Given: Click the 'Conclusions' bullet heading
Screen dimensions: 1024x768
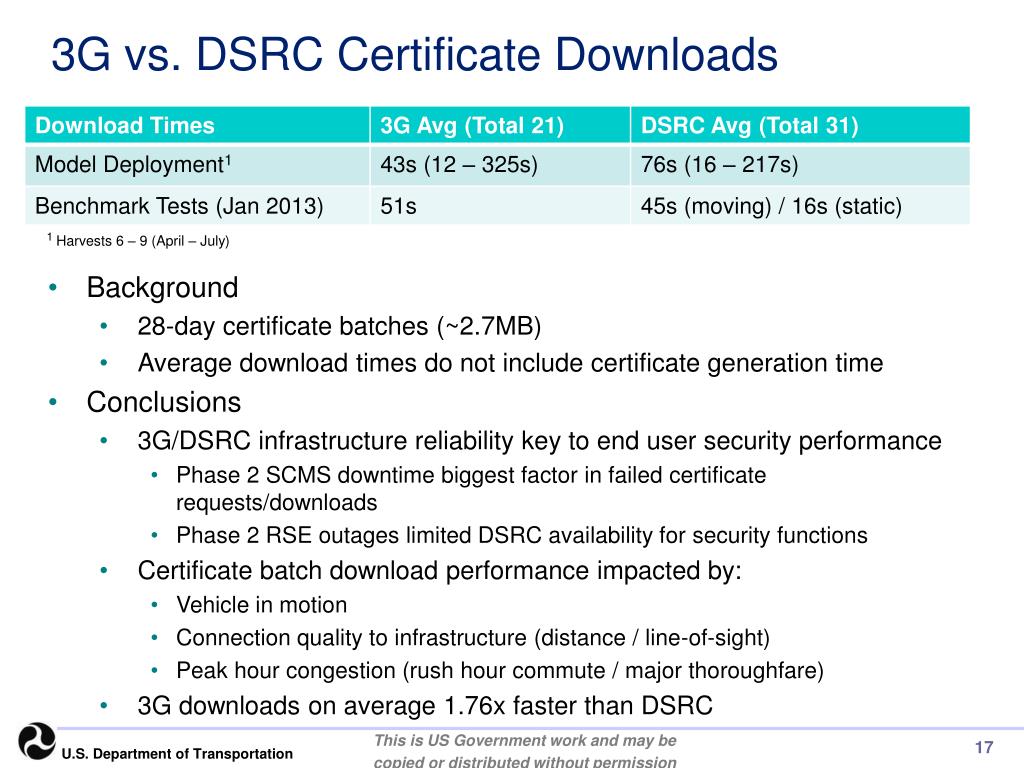Looking at the screenshot, I should pyautogui.click(x=164, y=402).
